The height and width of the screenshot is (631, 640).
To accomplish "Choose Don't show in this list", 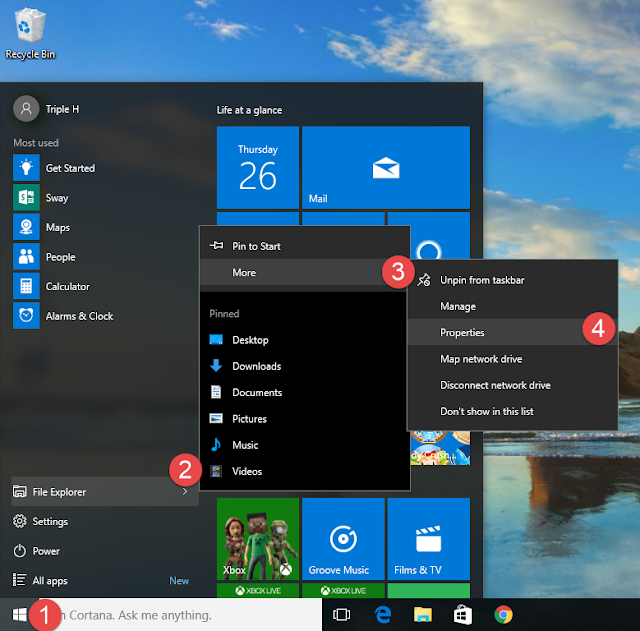I will (x=513, y=411).
